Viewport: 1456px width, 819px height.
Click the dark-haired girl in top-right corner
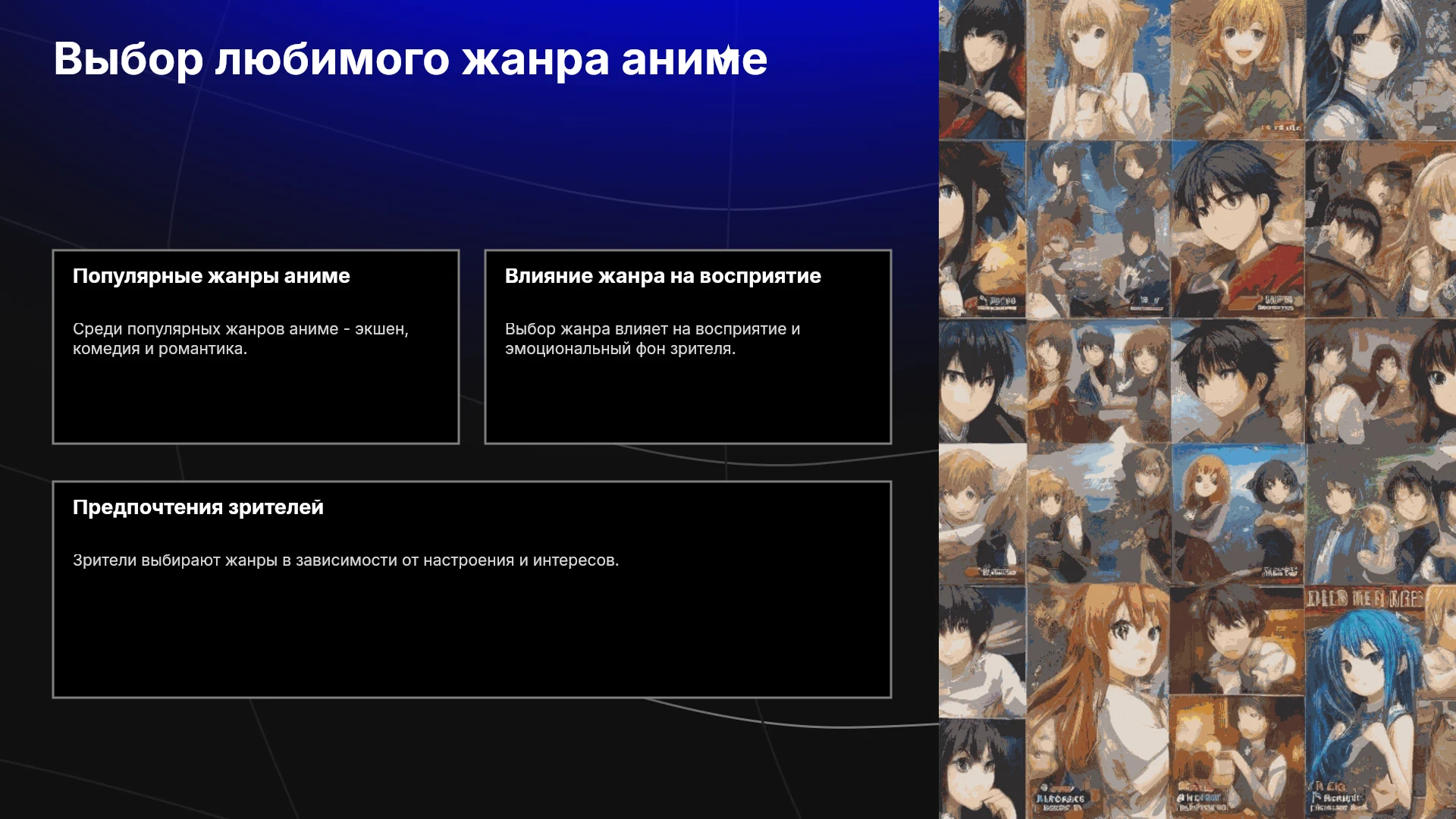pyautogui.click(x=1380, y=70)
